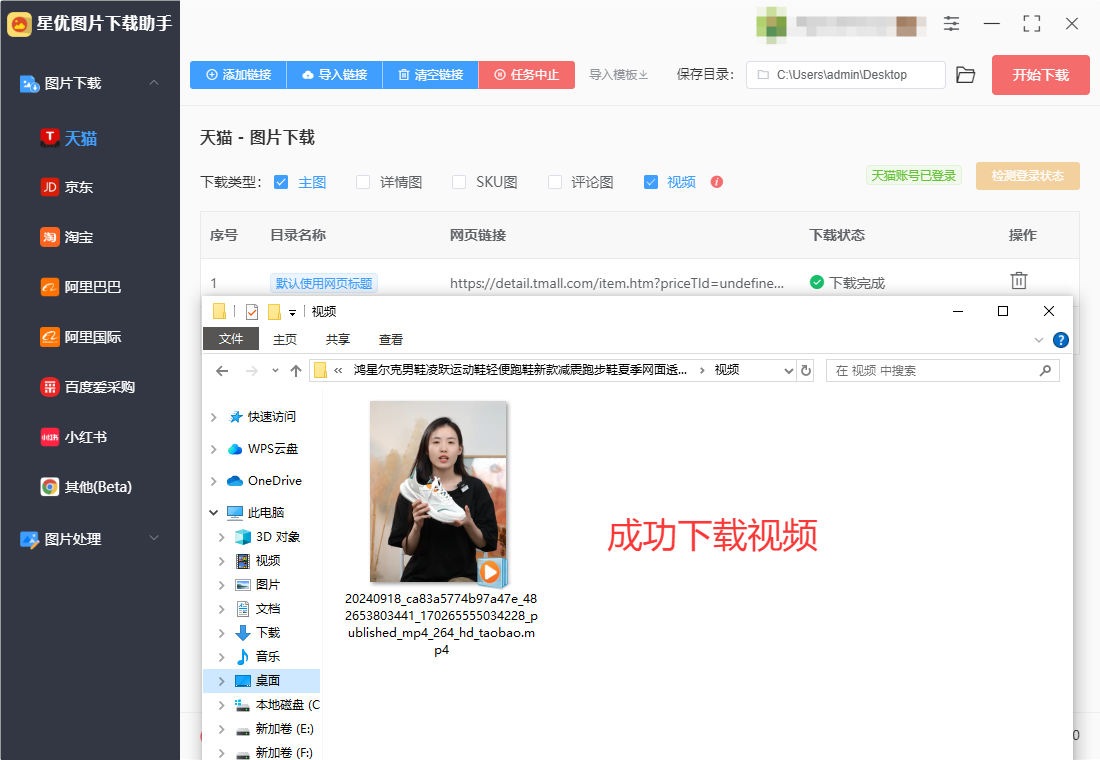Refresh the explorer address bar
Viewport: 1100px width, 760px height.
click(806, 371)
